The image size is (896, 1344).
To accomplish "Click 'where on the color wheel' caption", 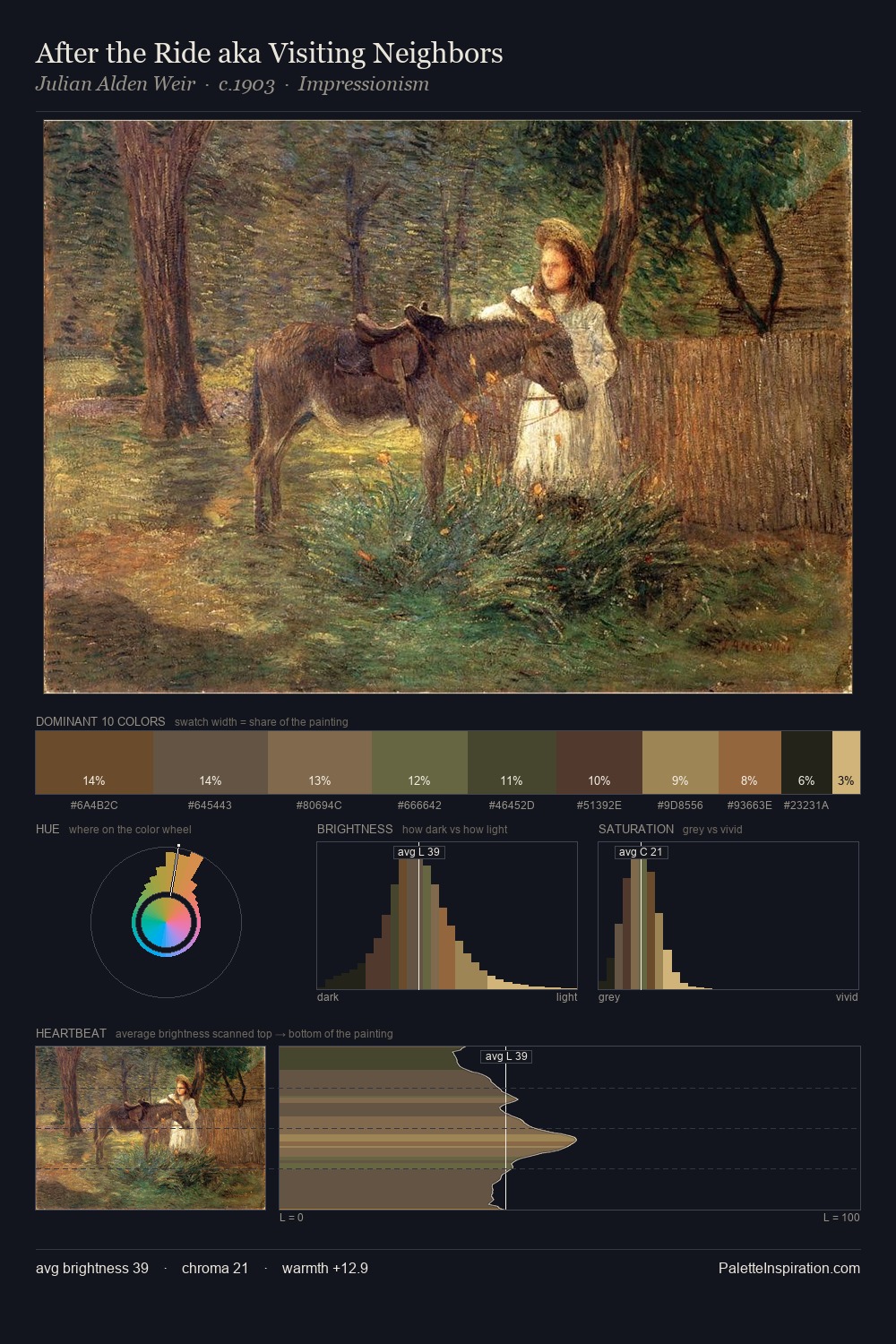I will [130, 830].
